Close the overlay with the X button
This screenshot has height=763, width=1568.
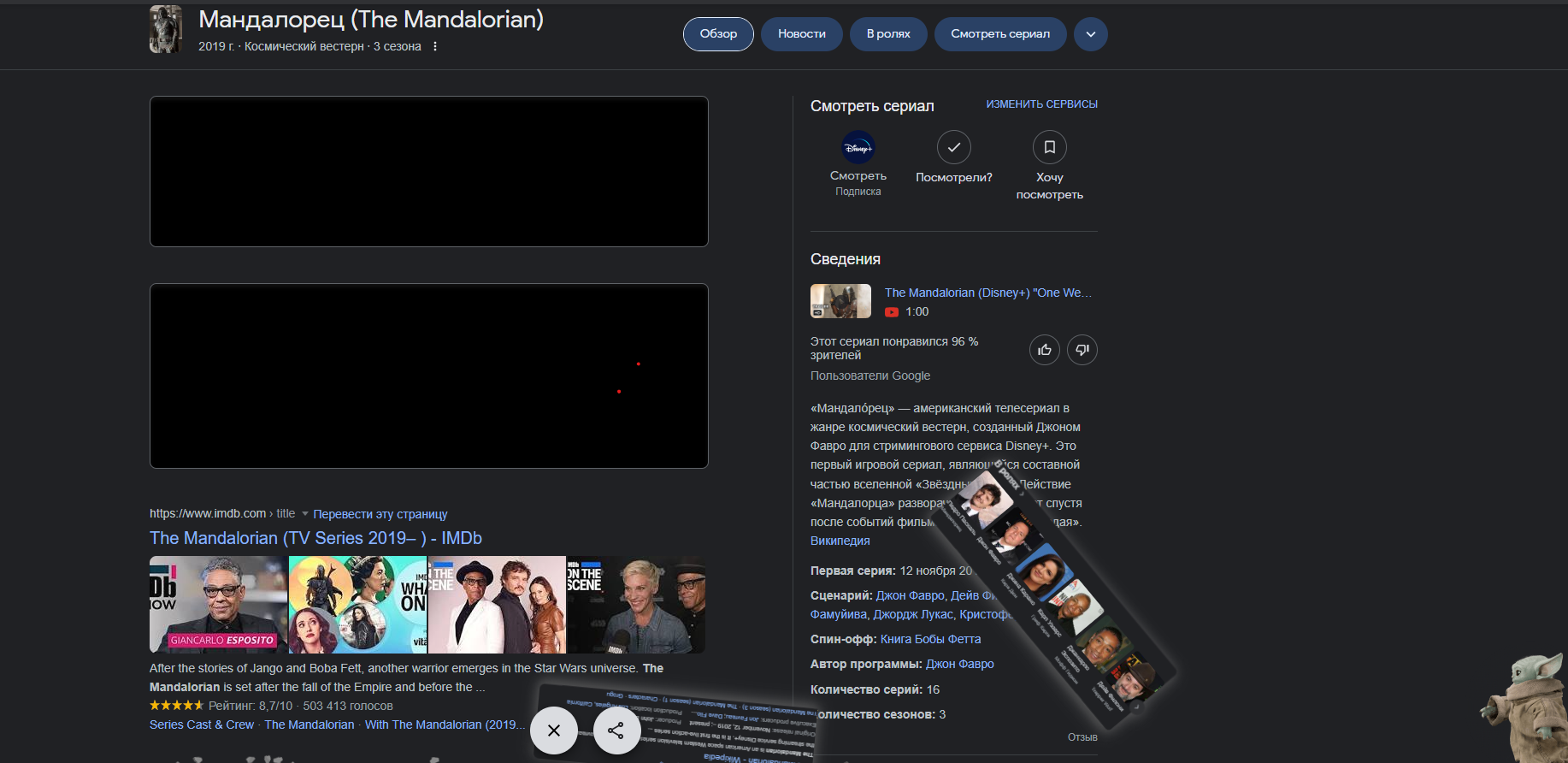pos(554,730)
